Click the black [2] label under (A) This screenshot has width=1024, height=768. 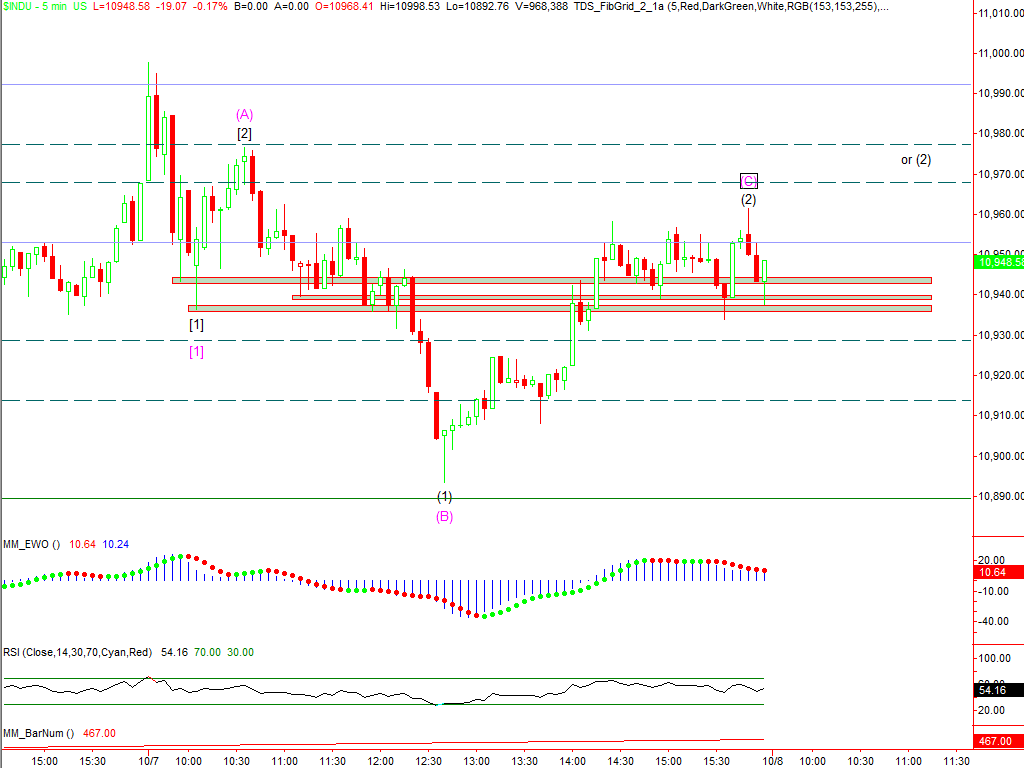(x=245, y=133)
